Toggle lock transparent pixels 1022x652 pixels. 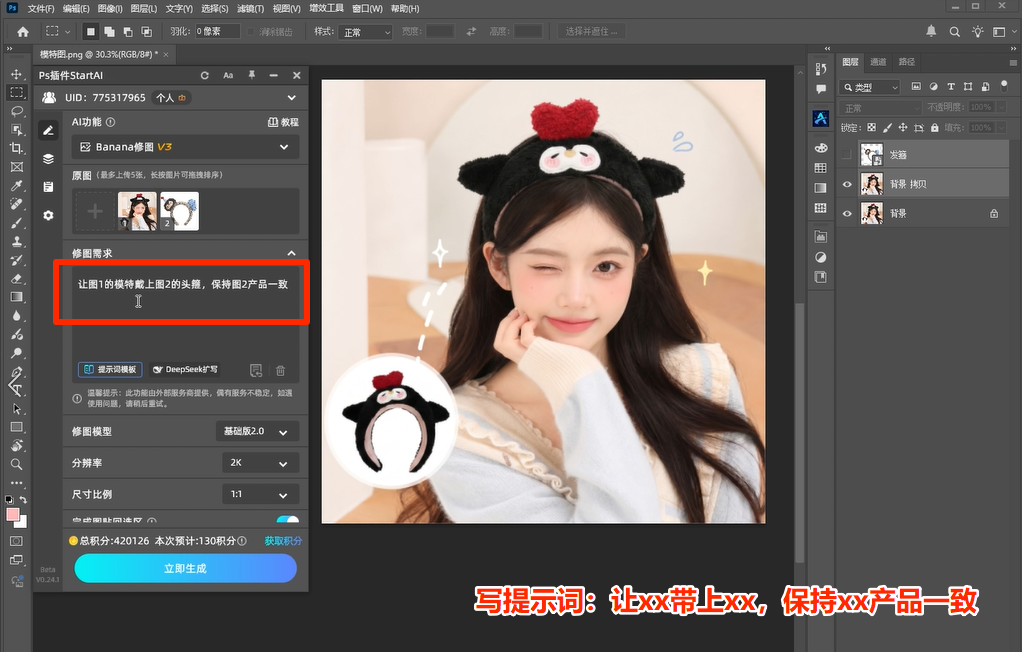click(871, 128)
